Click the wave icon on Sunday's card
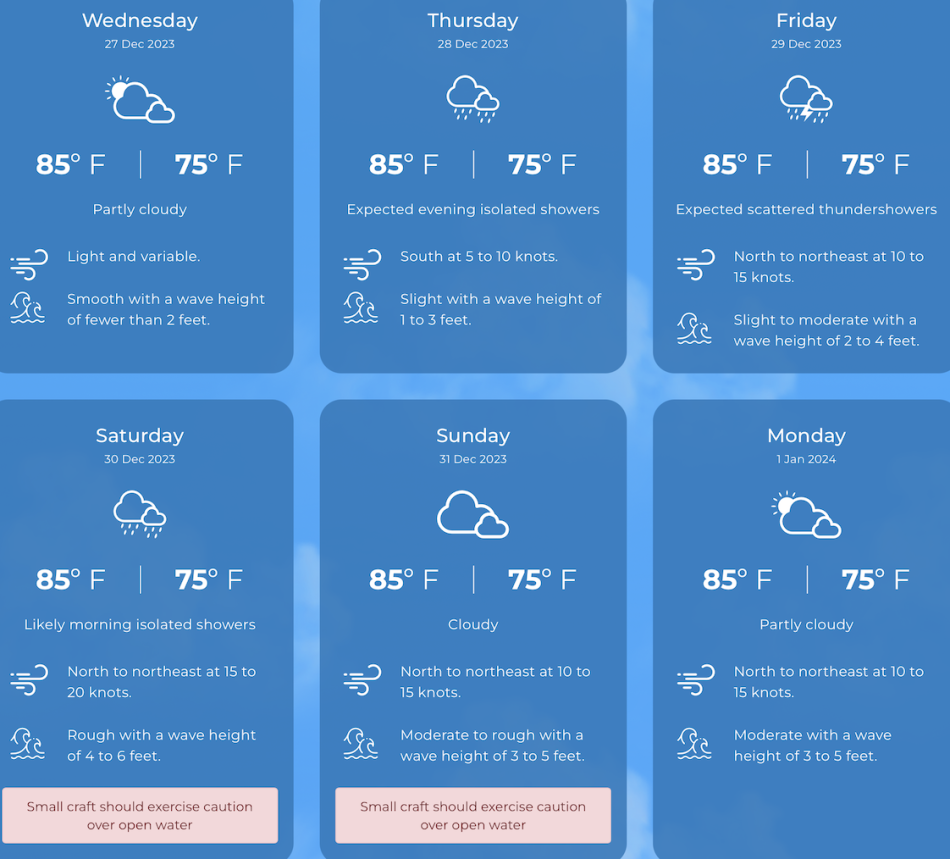Screen dimensions: 950x859 coord(362,744)
